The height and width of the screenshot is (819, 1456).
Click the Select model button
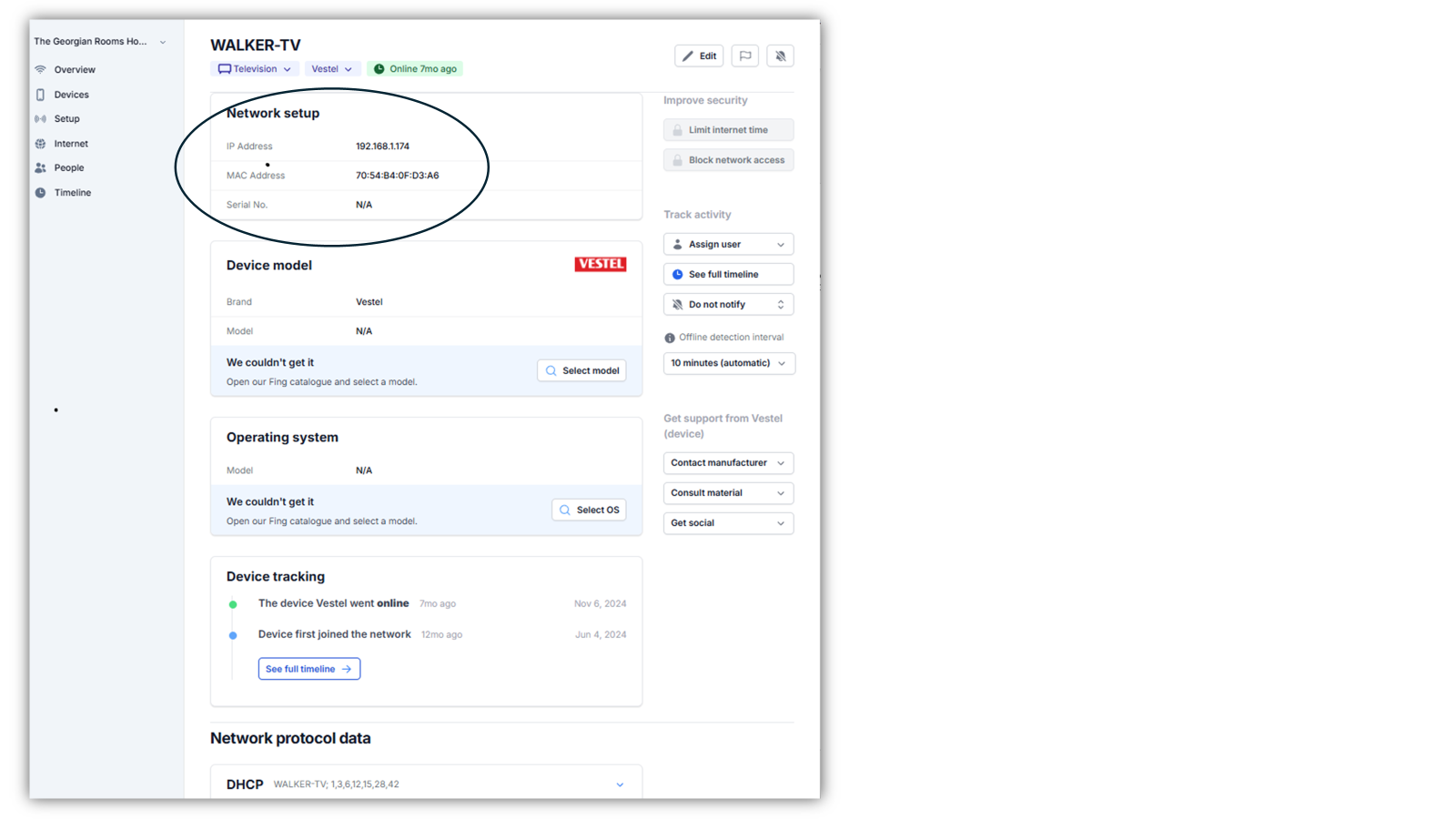click(581, 371)
